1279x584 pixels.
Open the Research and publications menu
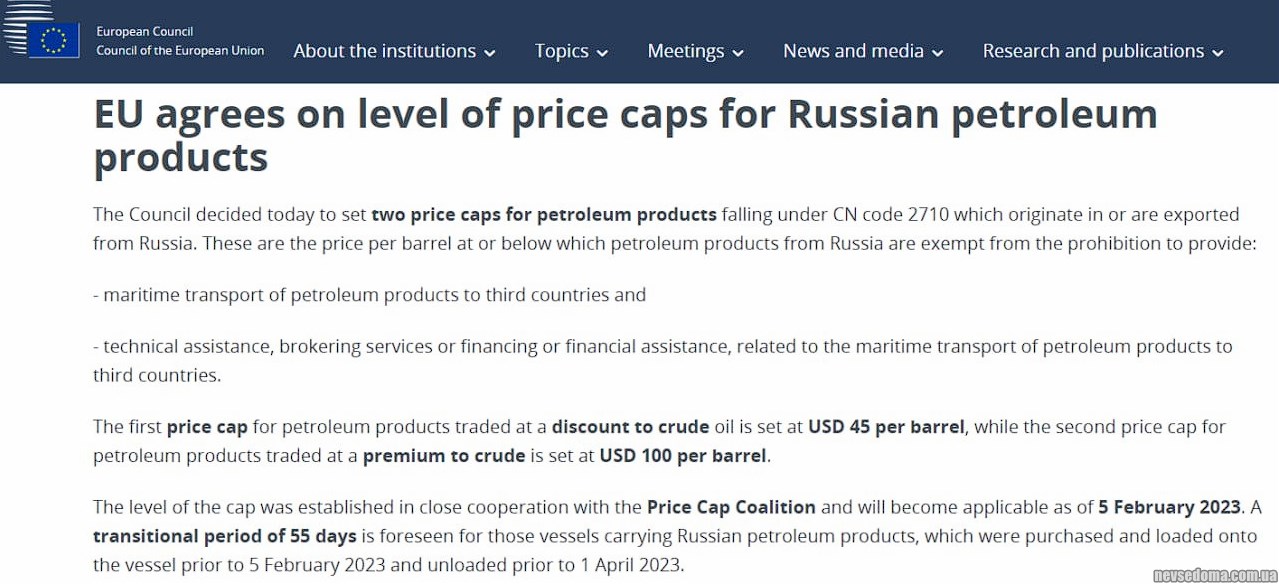click(1093, 51)
